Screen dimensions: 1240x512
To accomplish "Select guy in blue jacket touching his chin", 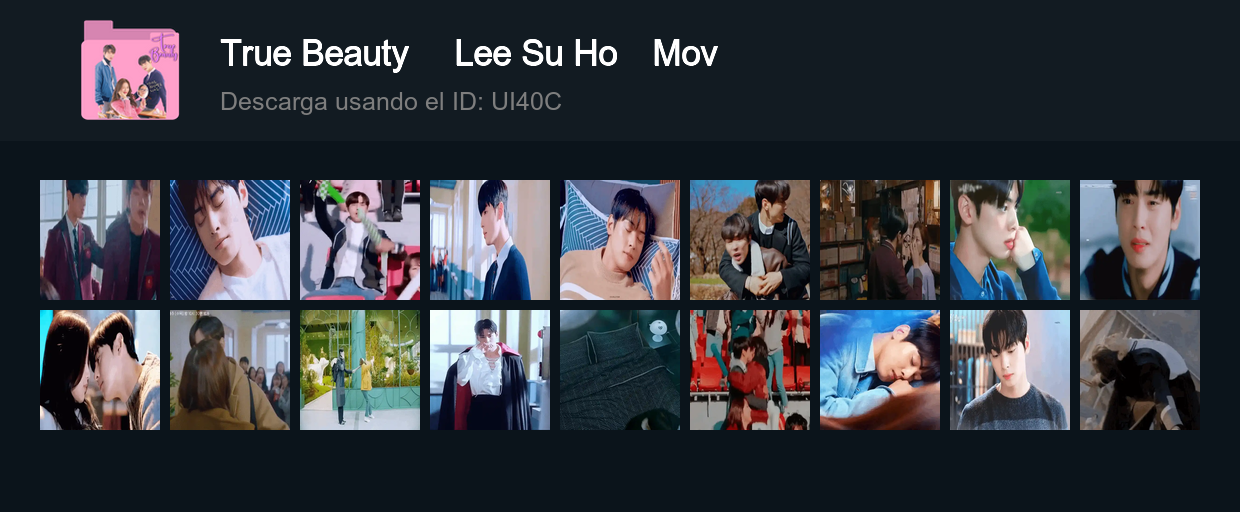I will coord(1010,240).
